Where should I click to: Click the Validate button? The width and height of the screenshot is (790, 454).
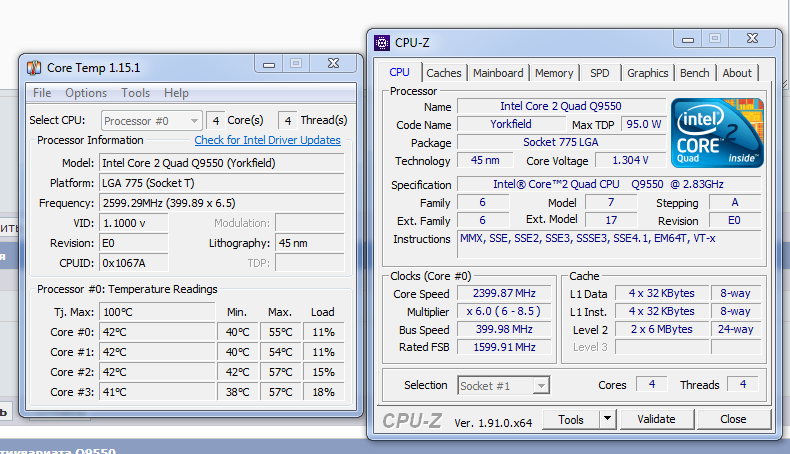pos(656,419)
